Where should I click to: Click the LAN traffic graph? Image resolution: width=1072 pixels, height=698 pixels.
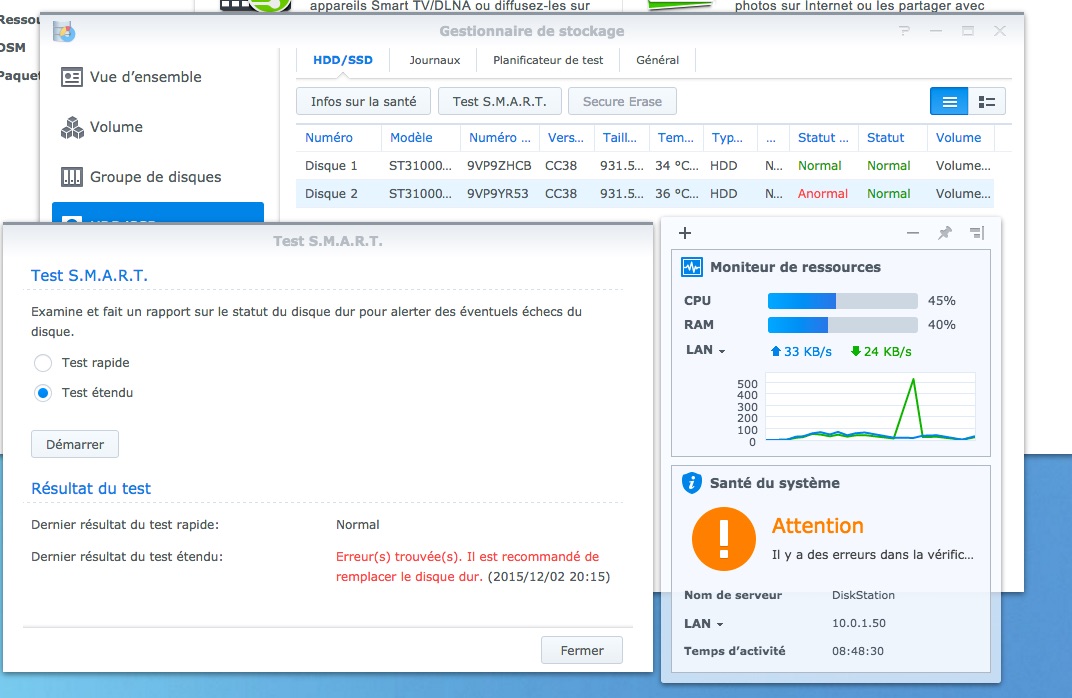[870, 408]
